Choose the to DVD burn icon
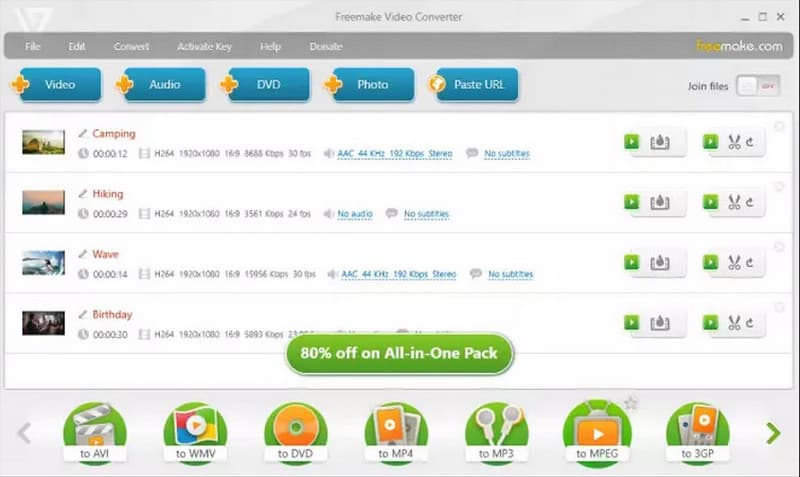This screenshot has width=800, height=477. click(x=296, y=432)
